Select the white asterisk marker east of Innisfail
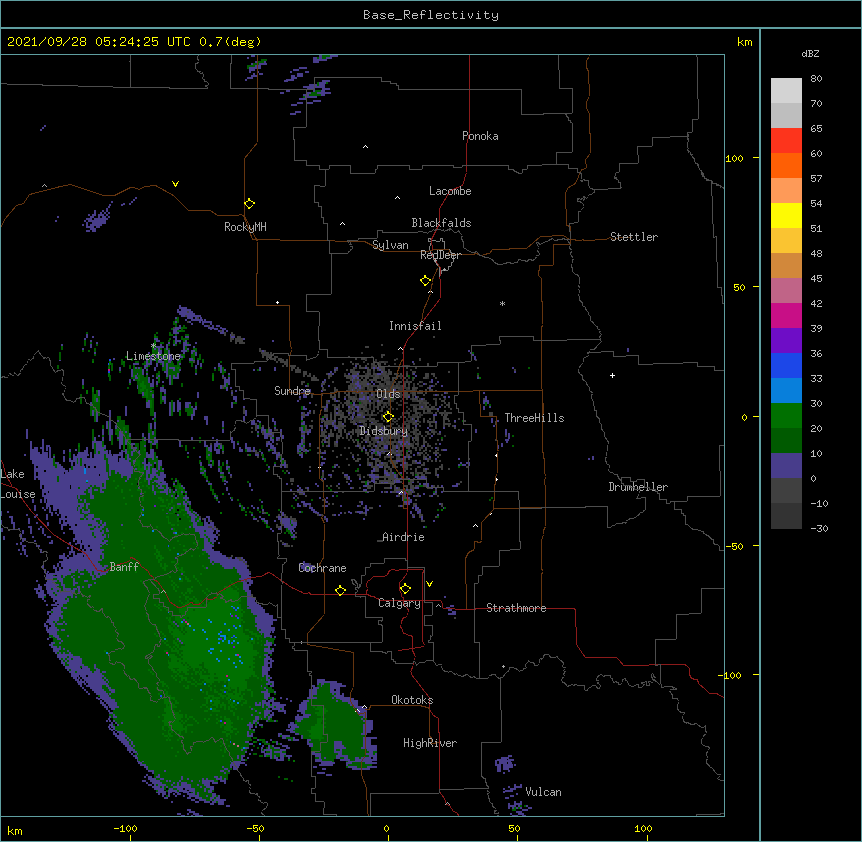 [502, 303]
